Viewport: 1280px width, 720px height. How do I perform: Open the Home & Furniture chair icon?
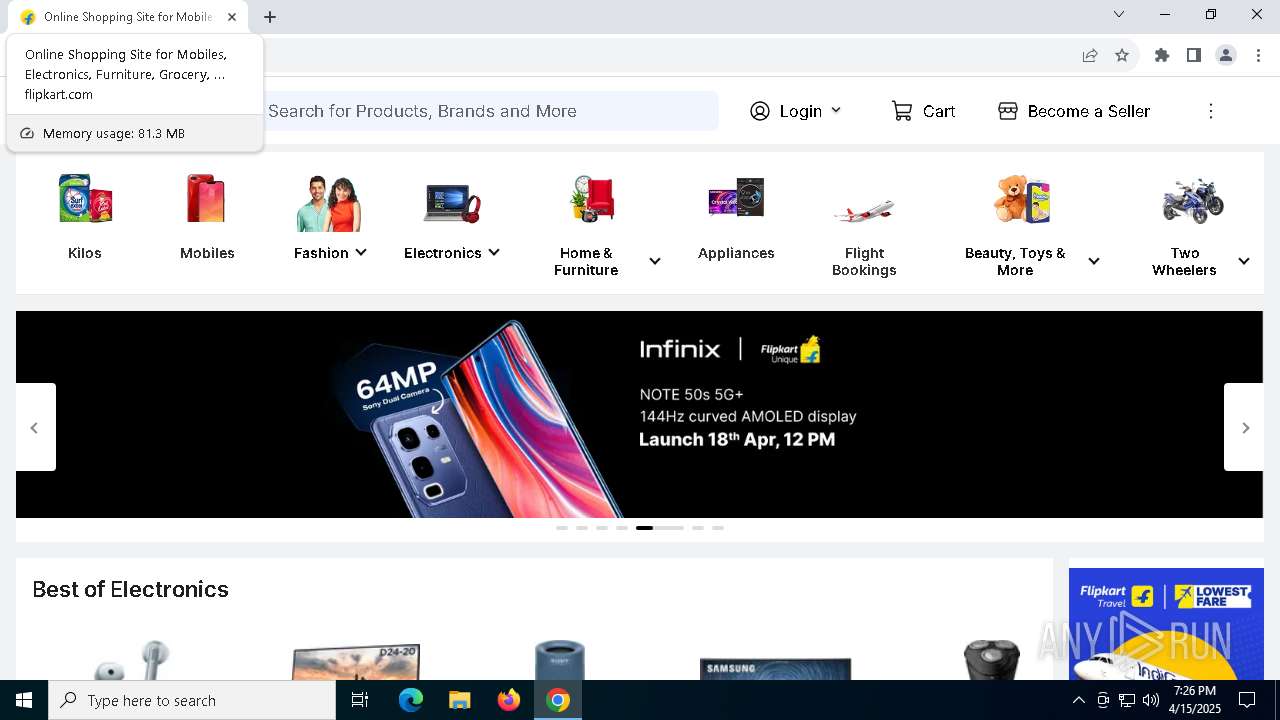(x=592, y=200)
